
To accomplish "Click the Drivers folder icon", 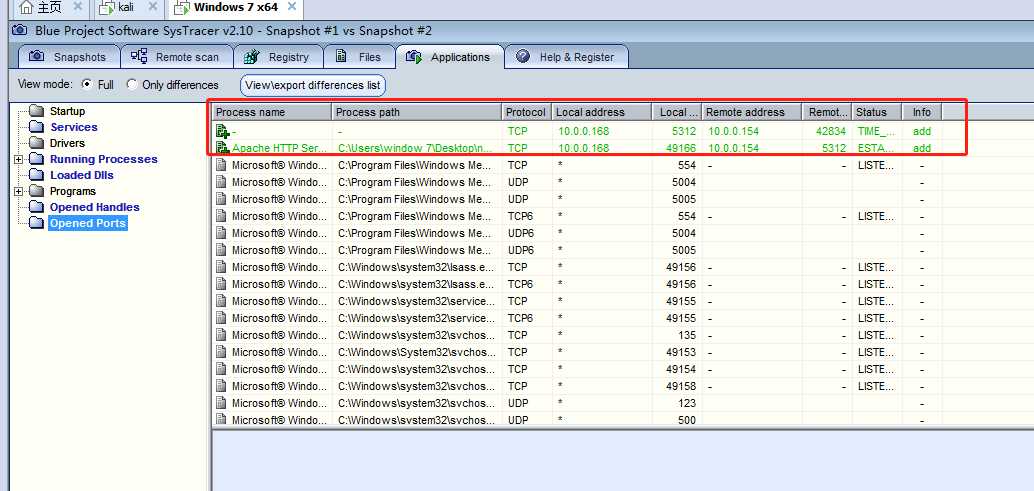I will pyautogui.click(x=37, y=143).
